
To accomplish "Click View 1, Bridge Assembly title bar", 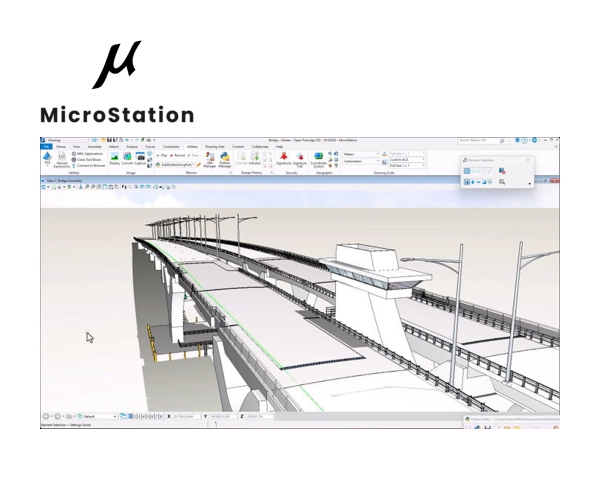I will (249, 181).
